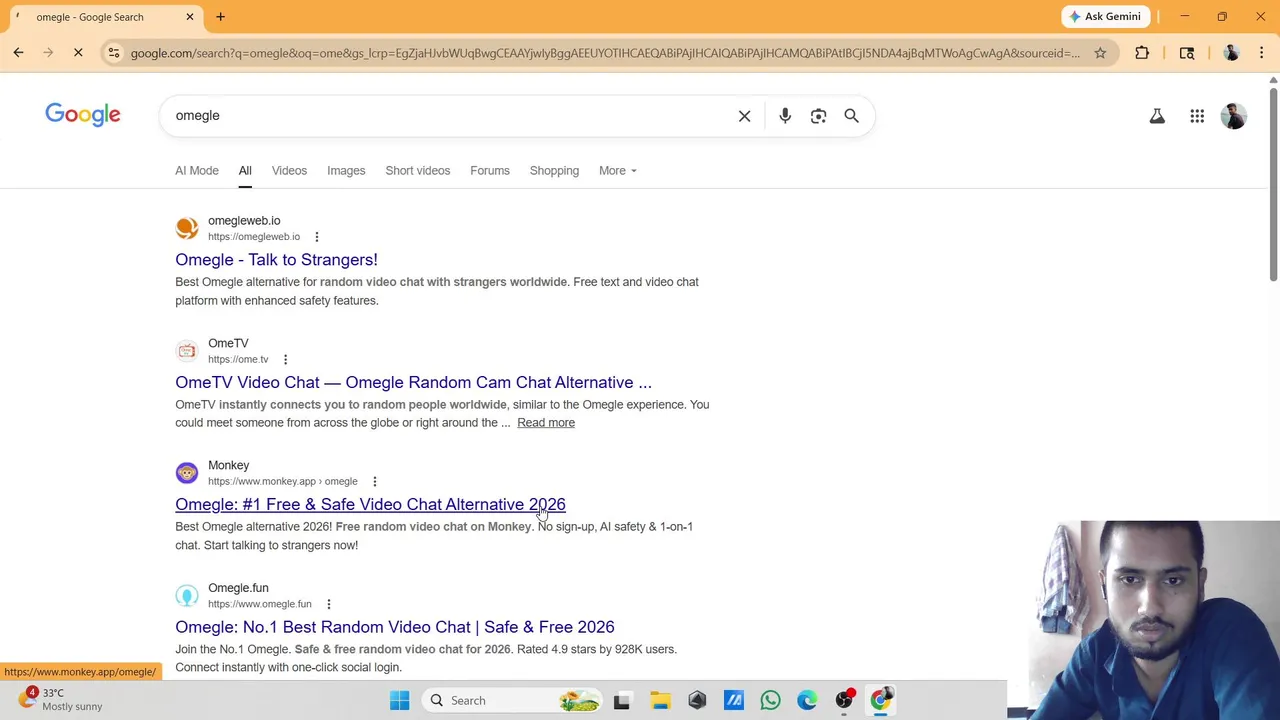
Task: Open the blue slash app on the taskbar
Action: pos(734,700)
